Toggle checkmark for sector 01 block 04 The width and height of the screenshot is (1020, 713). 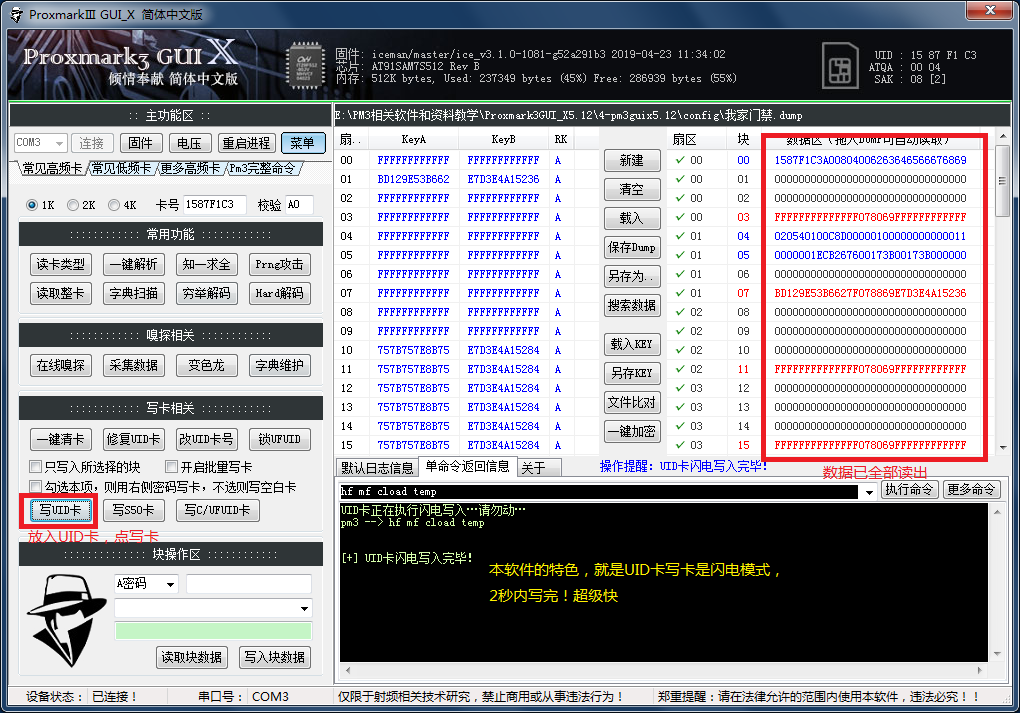680,236
